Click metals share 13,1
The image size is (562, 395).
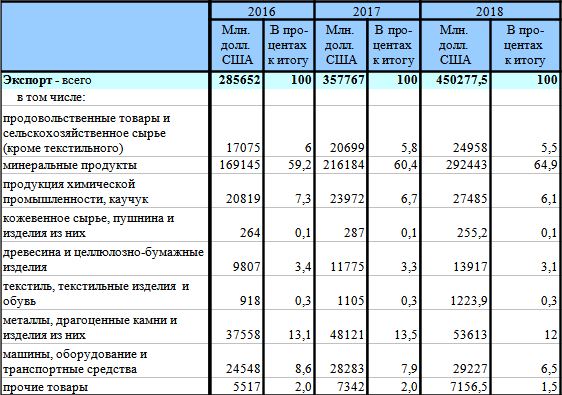coord(300,335)
